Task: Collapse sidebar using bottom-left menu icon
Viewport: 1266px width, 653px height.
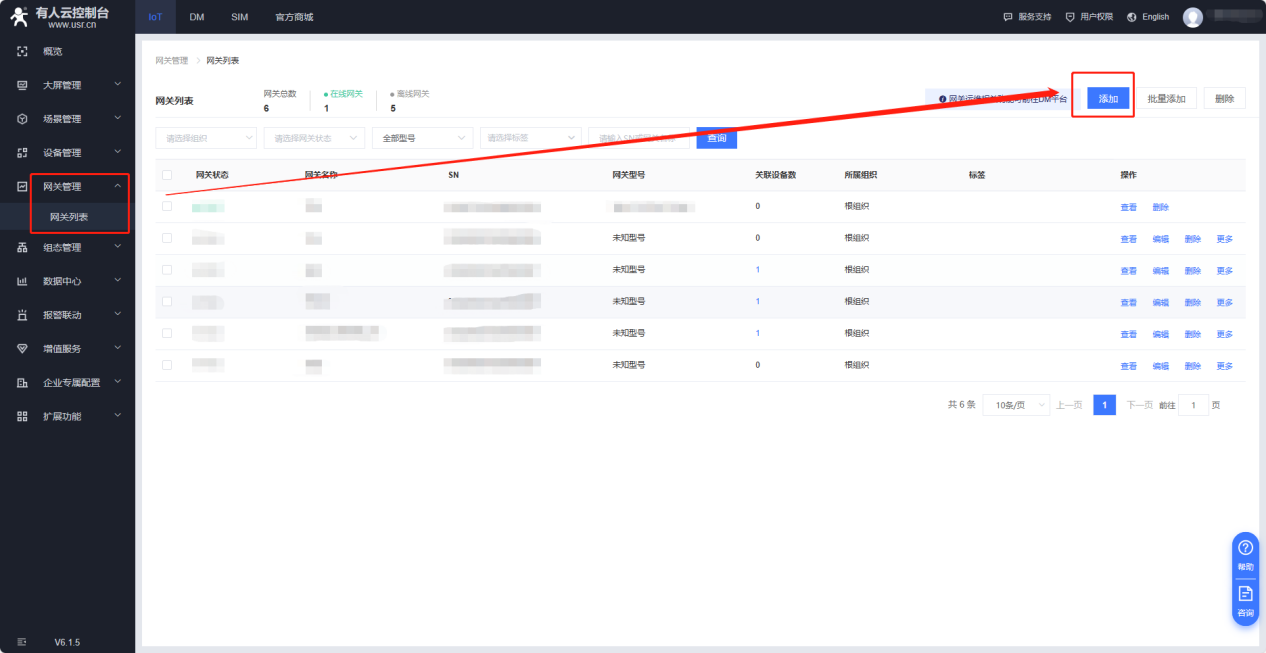Action: 22,641
